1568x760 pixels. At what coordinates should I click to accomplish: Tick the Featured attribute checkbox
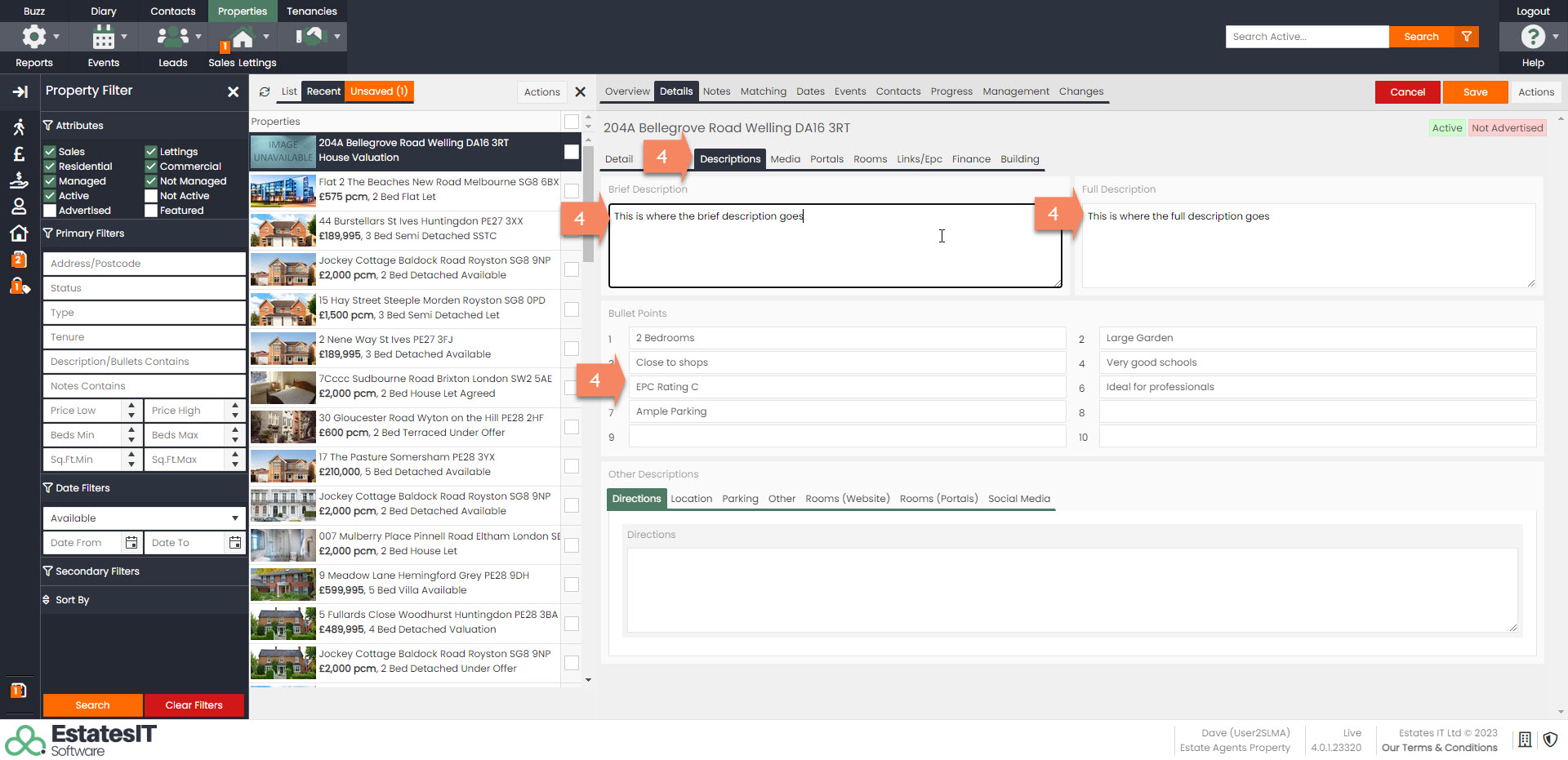(151, 211)
